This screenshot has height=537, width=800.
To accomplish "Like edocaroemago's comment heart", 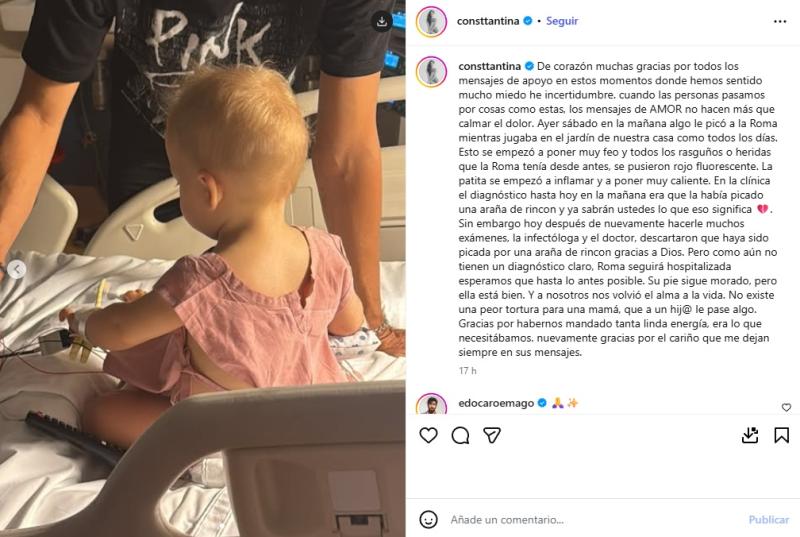I will tap(786, 407).
